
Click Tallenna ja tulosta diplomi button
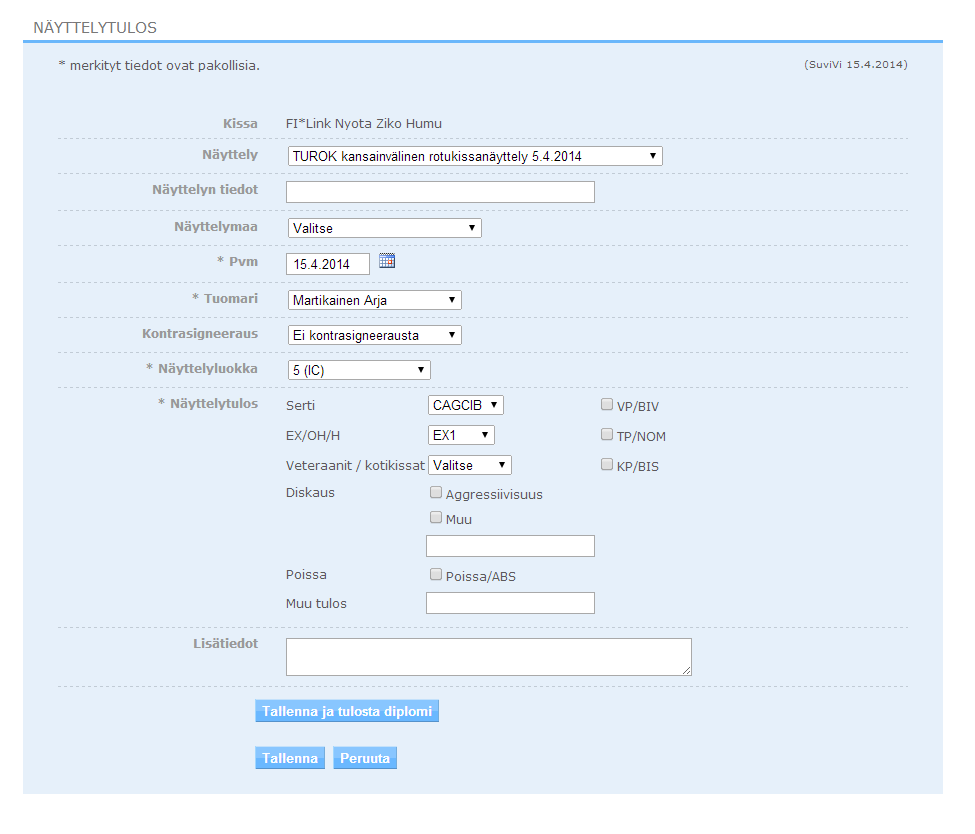(x=347, y=711)
